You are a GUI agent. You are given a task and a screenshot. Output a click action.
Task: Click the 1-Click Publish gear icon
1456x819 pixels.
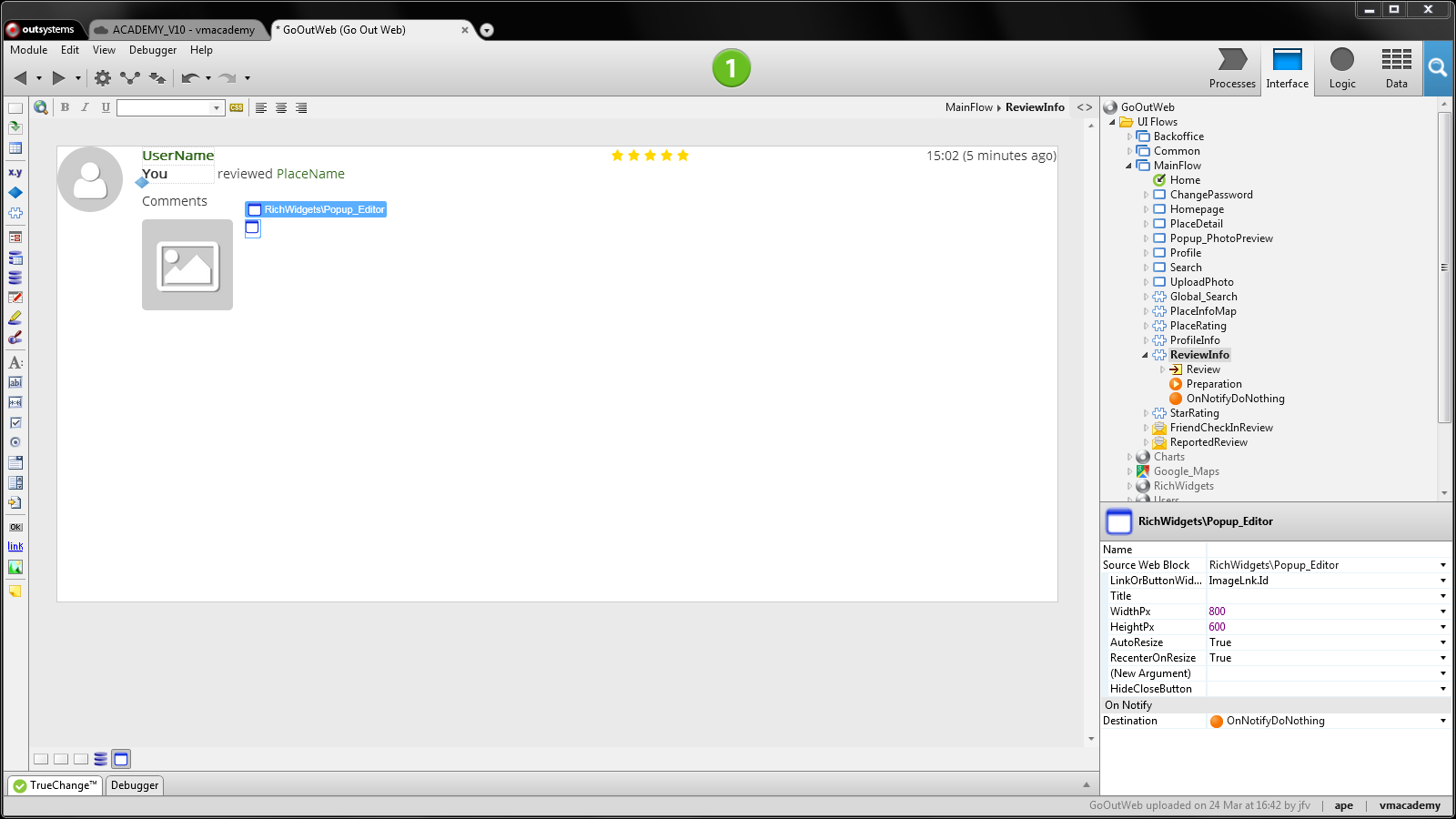click(x=103, y=77)
